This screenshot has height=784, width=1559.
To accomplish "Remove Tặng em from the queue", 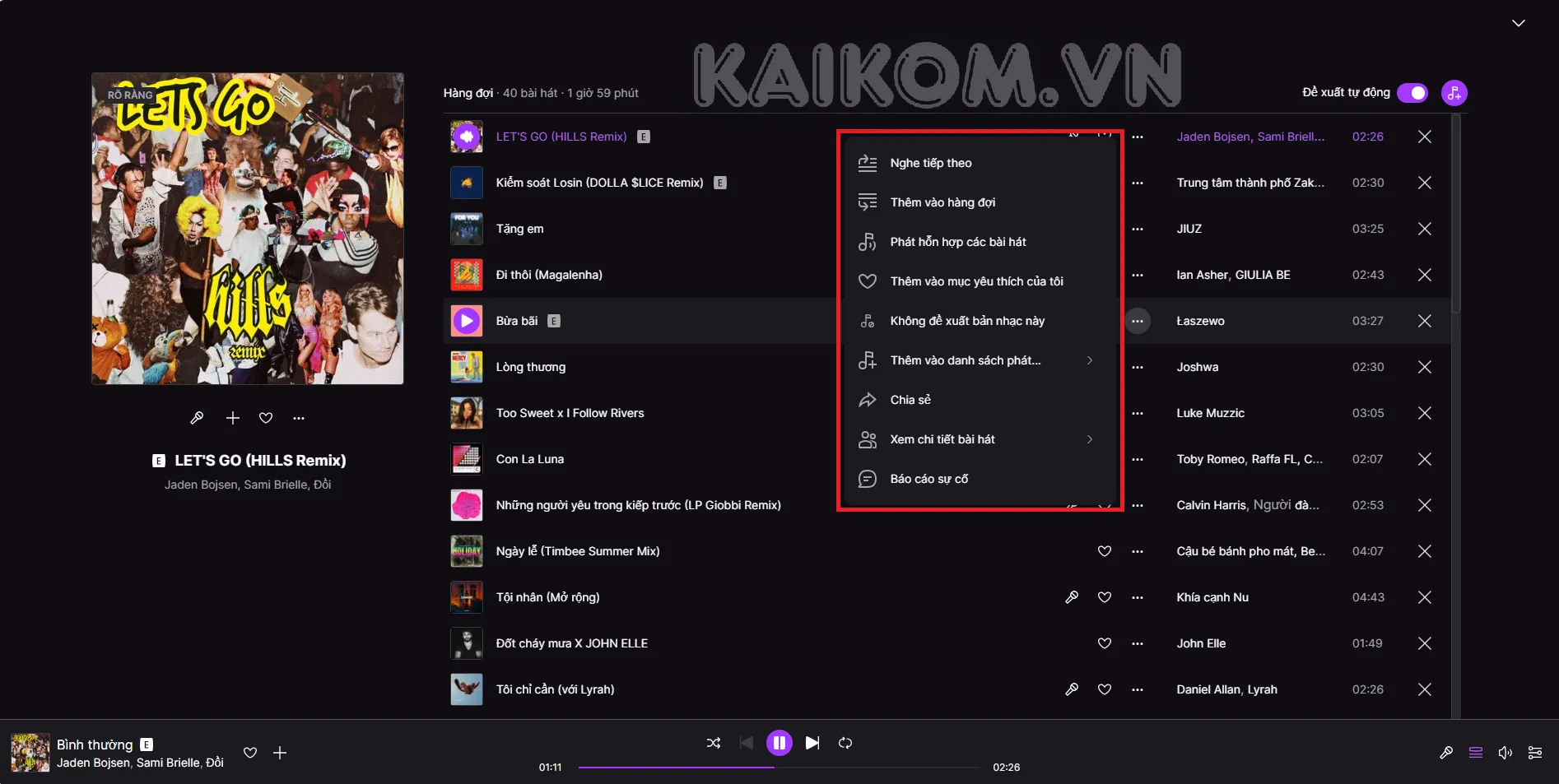I will click(1424, 229).
